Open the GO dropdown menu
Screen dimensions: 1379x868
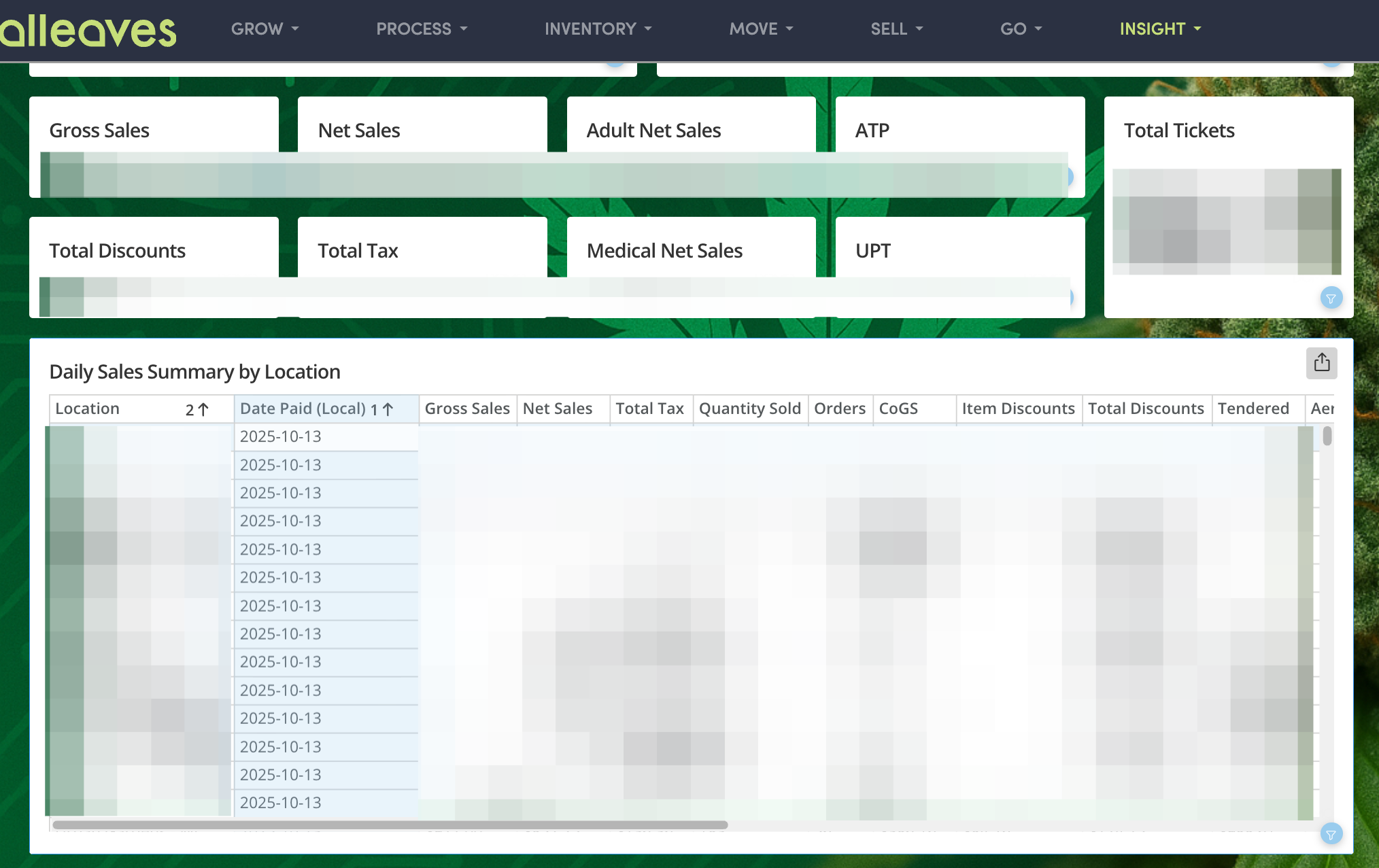click(x=1021, y=29)
